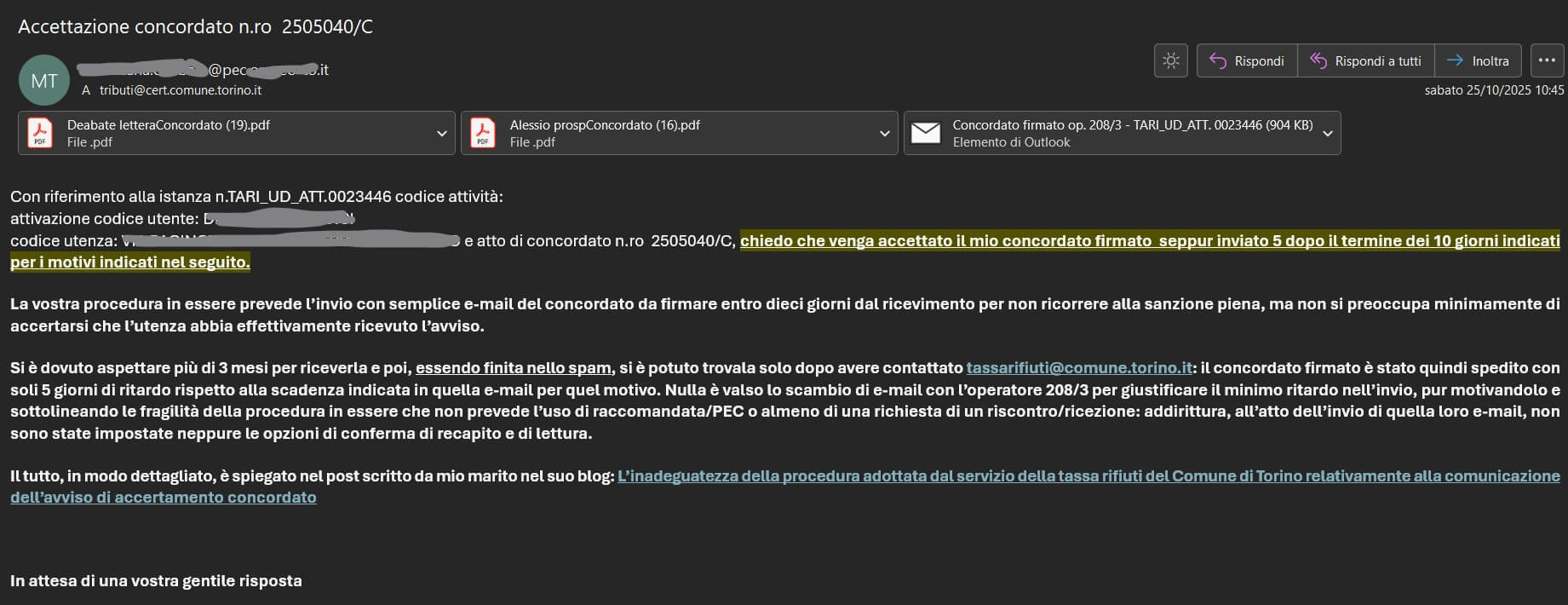
Task: Select recipient address tributi@cert.comune.torino.it
Action: 180,90
